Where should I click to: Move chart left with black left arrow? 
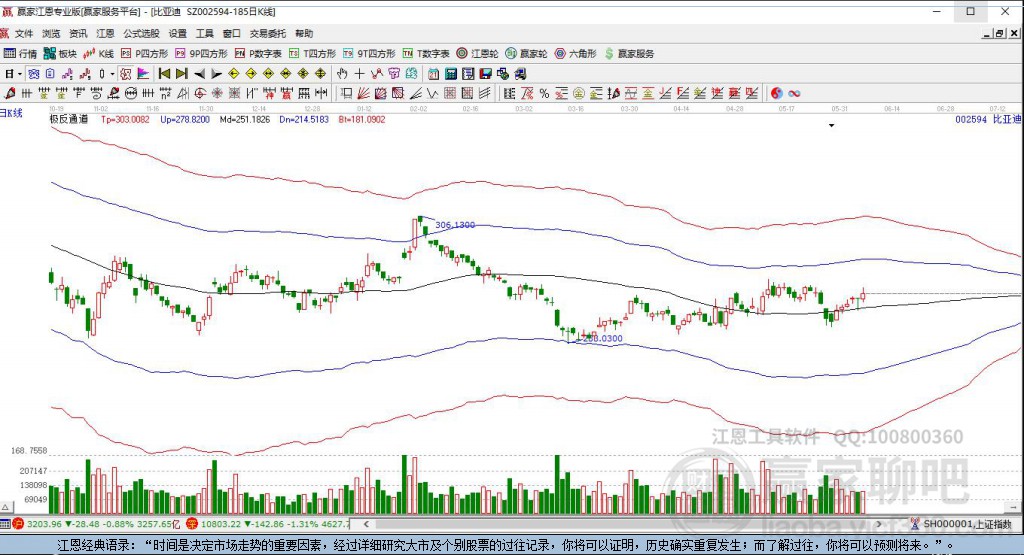click(200, 74)
